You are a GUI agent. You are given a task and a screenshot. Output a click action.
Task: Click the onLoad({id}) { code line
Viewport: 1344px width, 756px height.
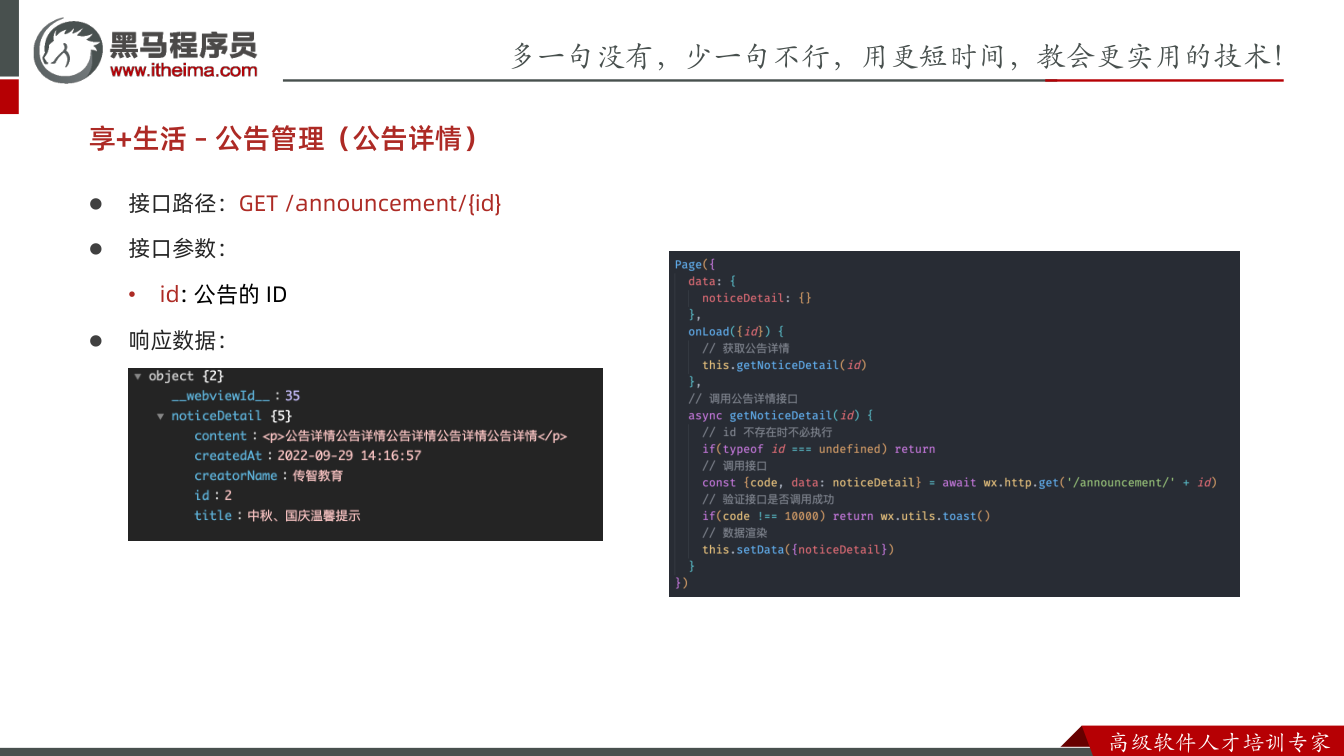pyautogui.click(x=736, y=332)
